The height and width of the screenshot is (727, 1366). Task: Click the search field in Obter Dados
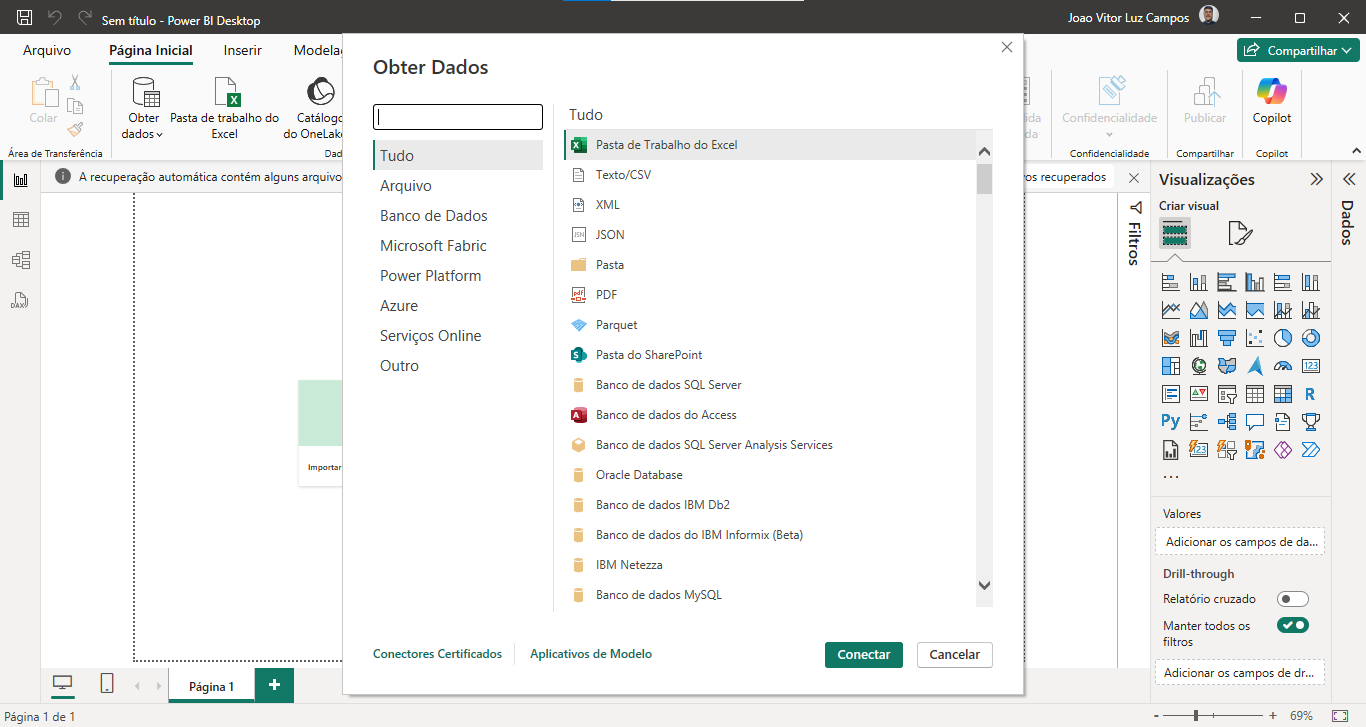pos(458,116)
